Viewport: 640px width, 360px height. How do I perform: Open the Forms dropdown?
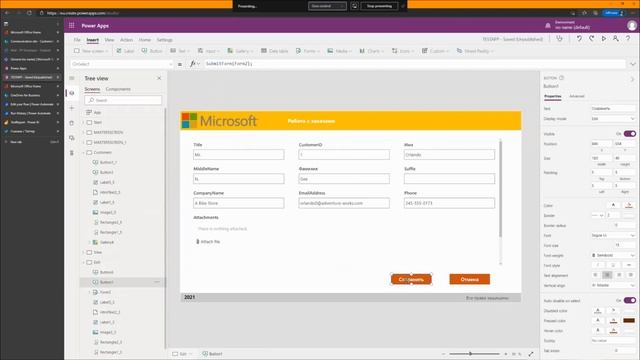pos(307,51)
